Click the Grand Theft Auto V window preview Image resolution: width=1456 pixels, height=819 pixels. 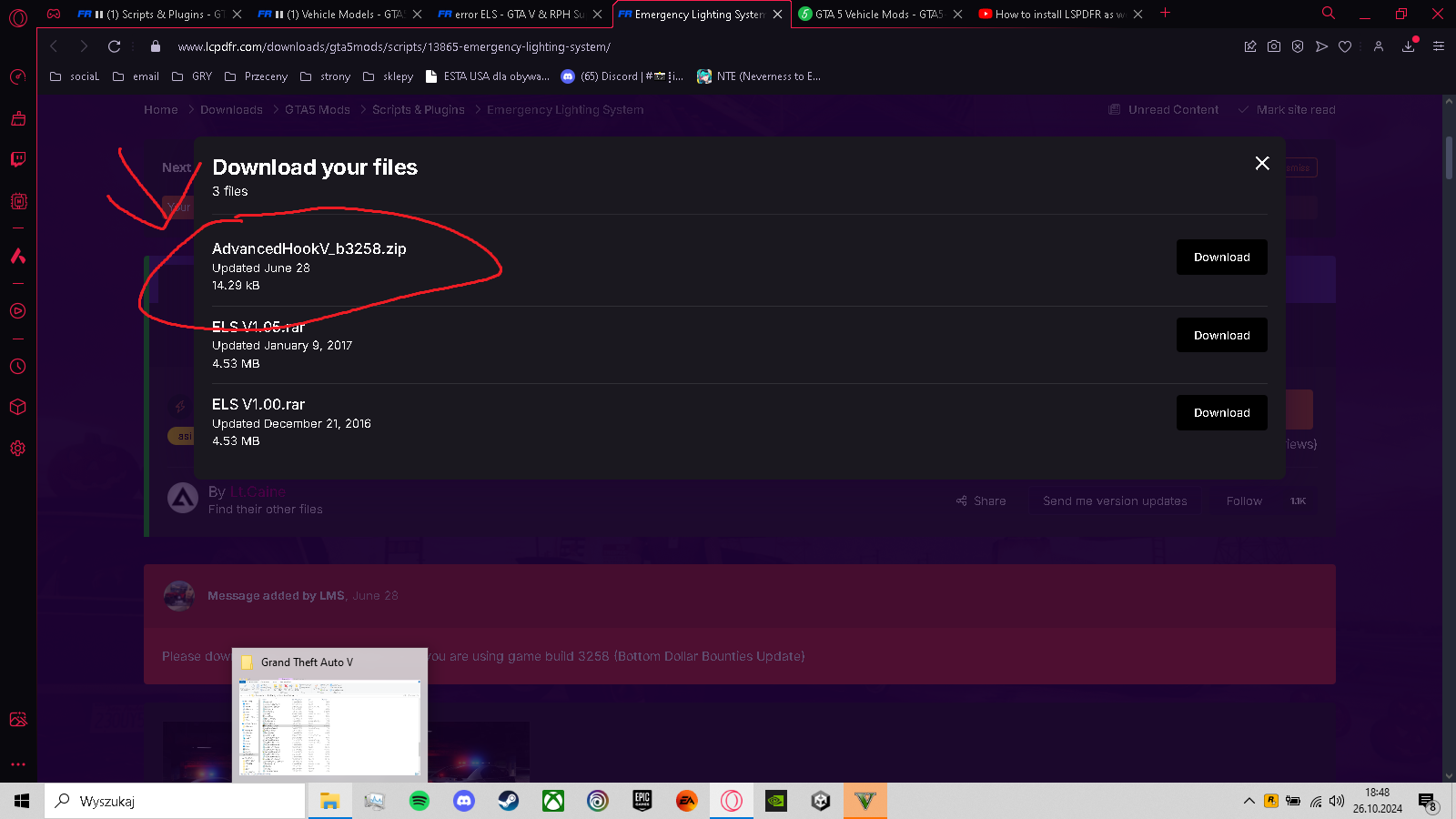pyautogui.click(x=329, y=714)
